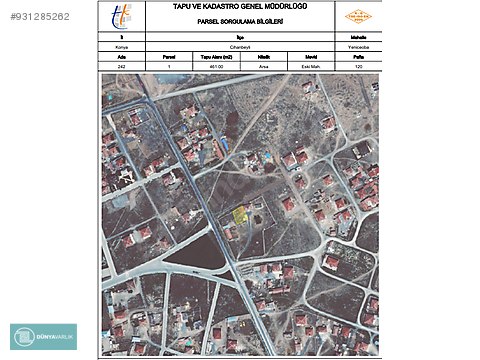The image size is (480, 360).
Task: Click the "Mahalle" column header cell
Action: click(358, 37)
